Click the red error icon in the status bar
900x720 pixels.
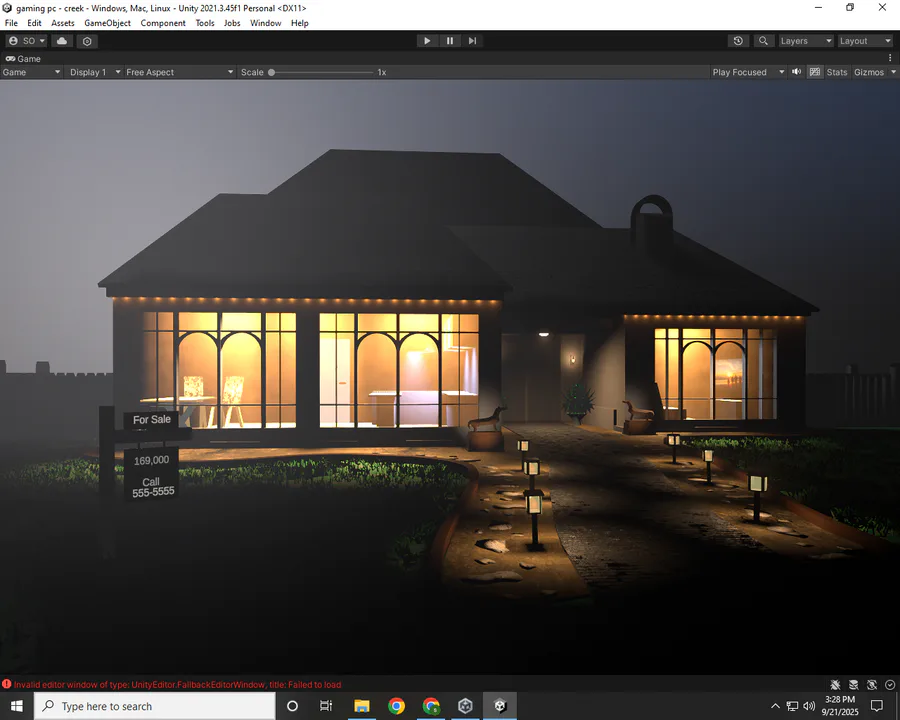click(6, 684)
